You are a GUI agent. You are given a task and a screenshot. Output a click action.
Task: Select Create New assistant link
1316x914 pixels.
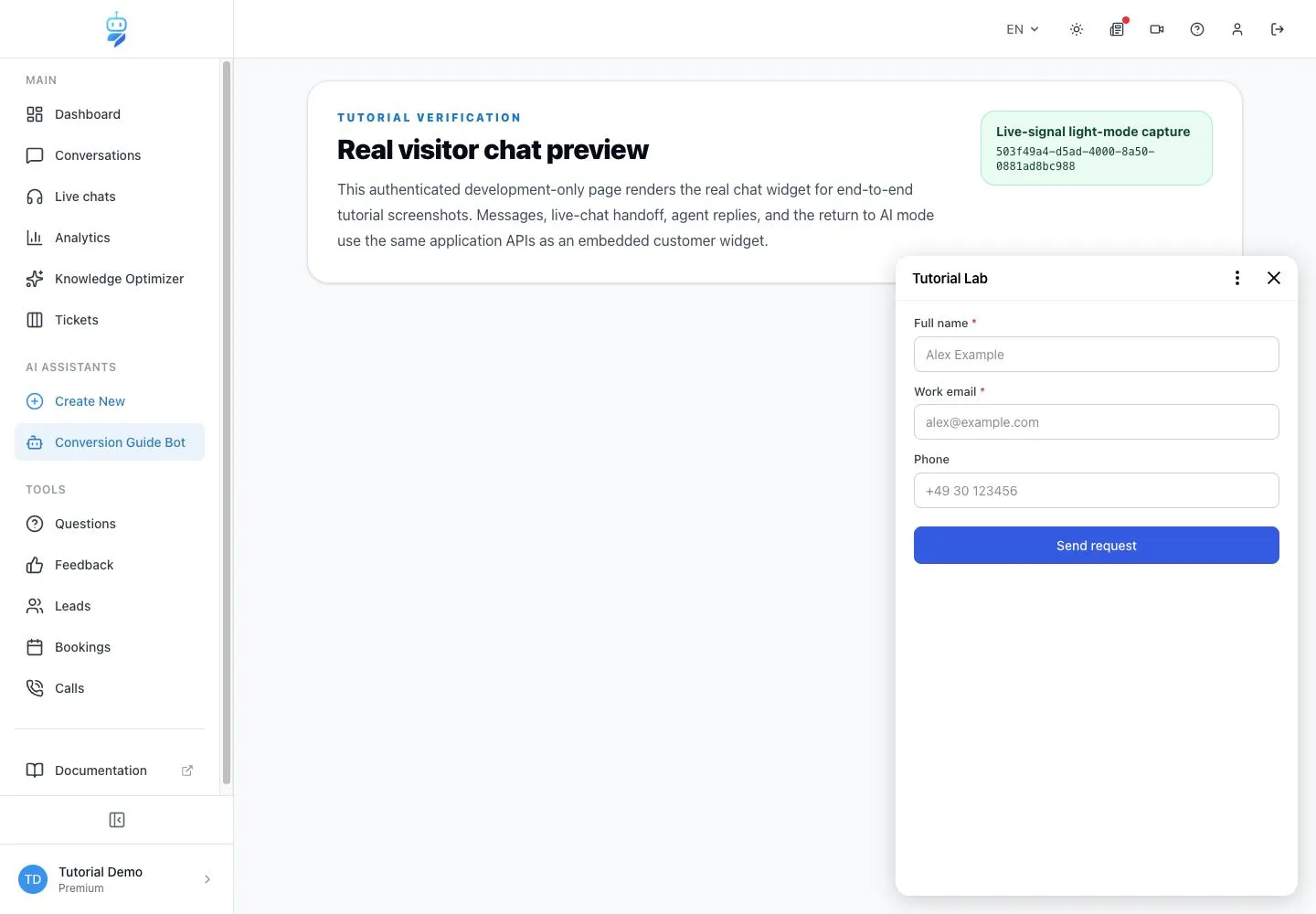(x=110, y=401)
